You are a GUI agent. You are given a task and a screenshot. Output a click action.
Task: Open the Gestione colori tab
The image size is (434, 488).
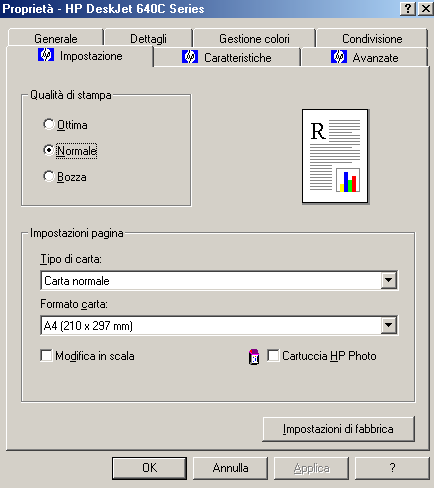254,38
